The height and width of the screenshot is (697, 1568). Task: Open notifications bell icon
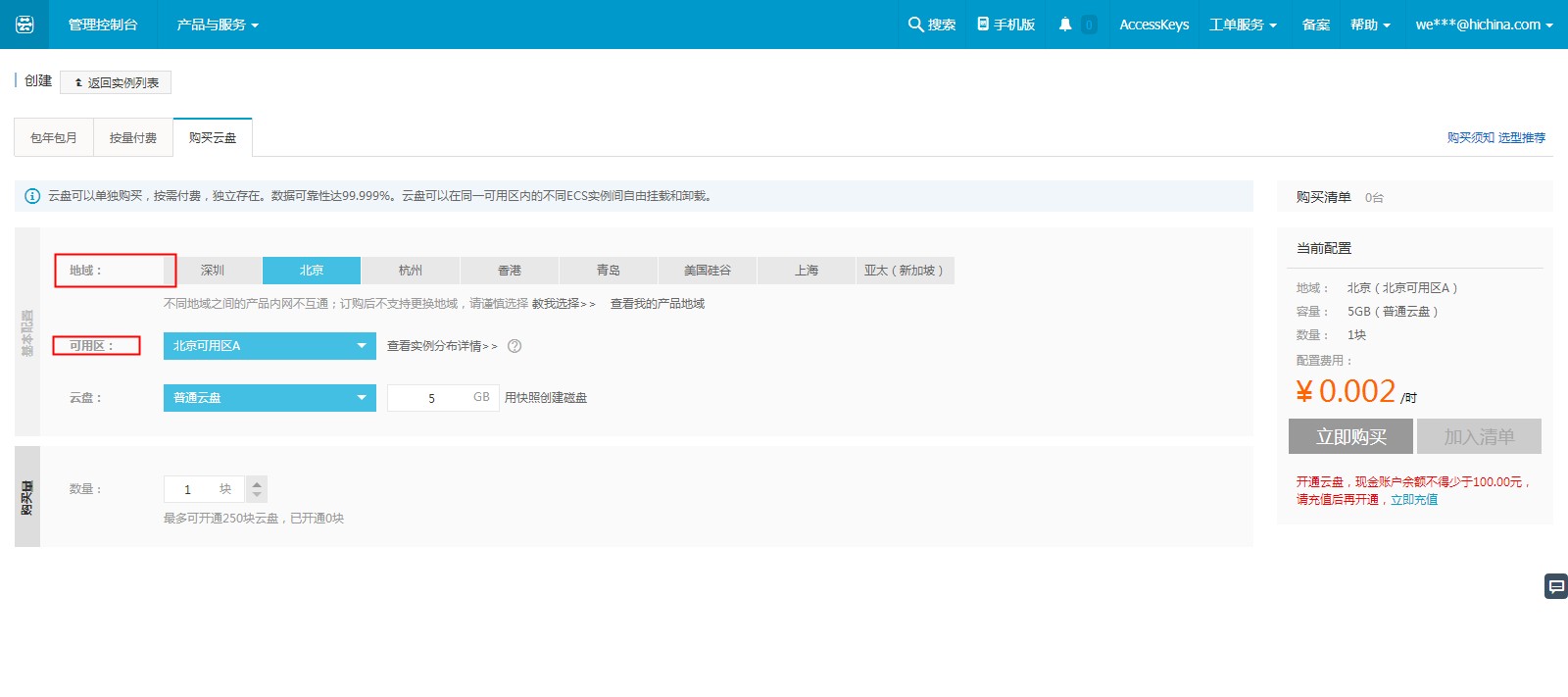pos(1065,25)
